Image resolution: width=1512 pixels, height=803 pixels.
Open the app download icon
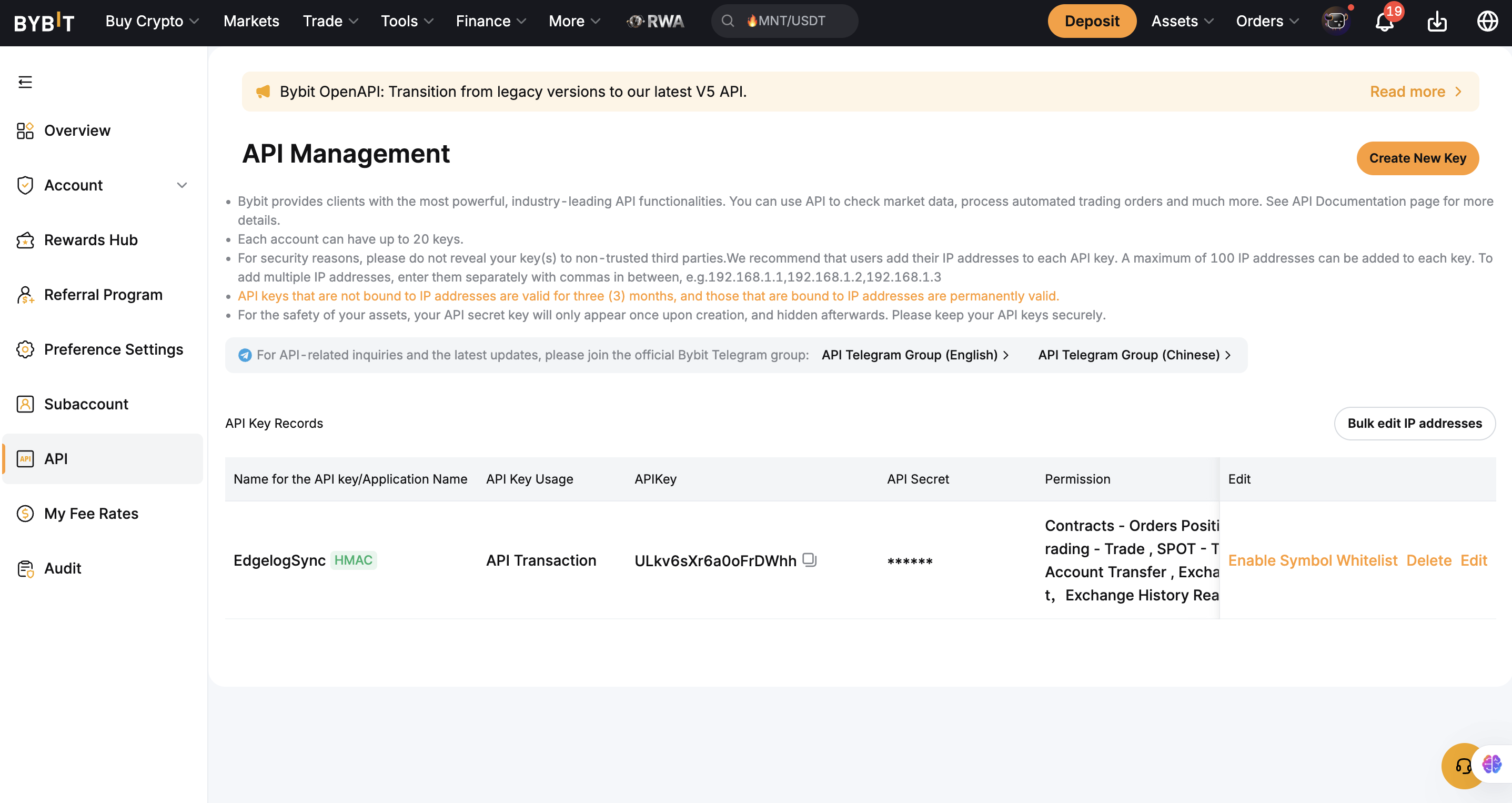pos(1437,22)
